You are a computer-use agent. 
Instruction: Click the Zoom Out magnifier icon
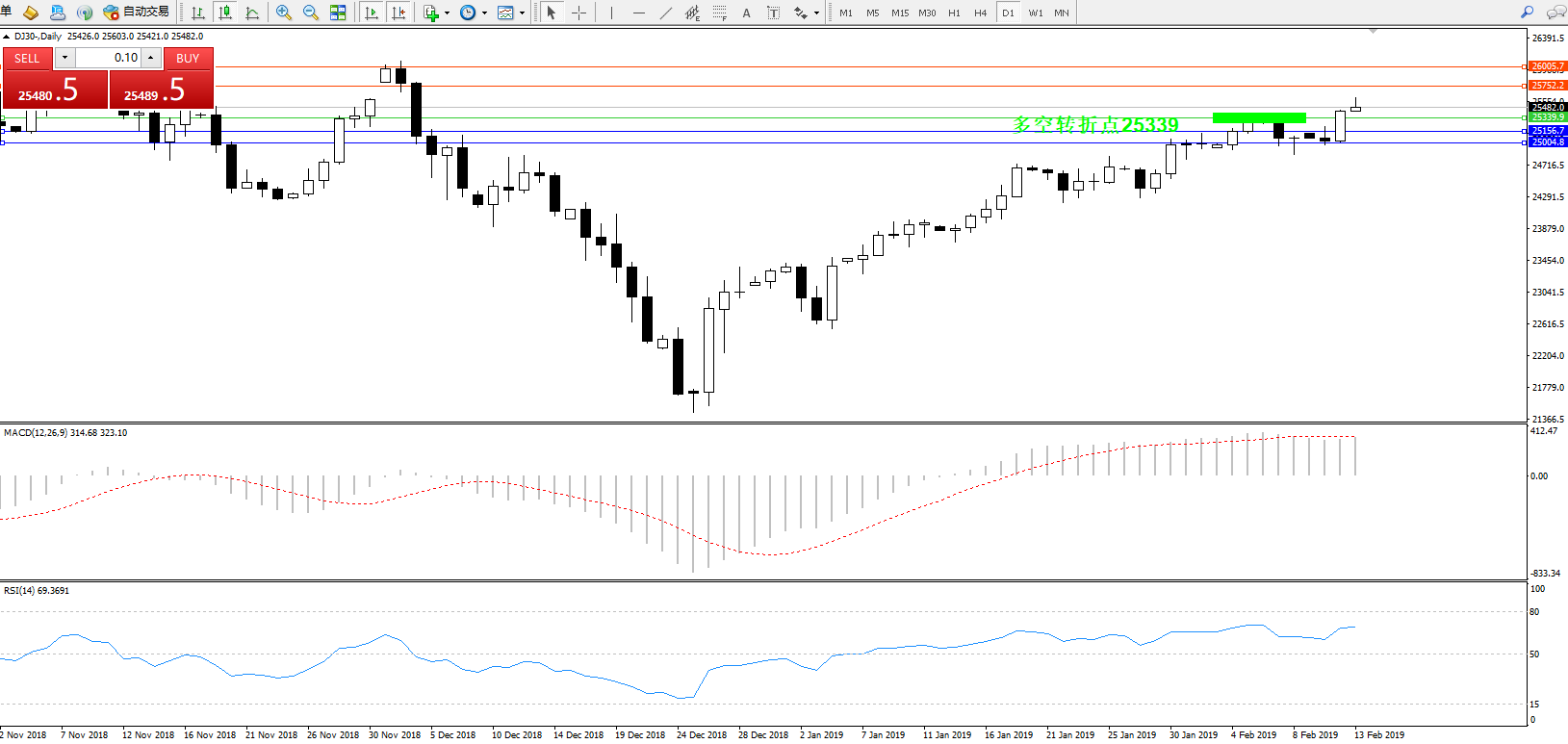pyautogui.click(x=311, y=13)
